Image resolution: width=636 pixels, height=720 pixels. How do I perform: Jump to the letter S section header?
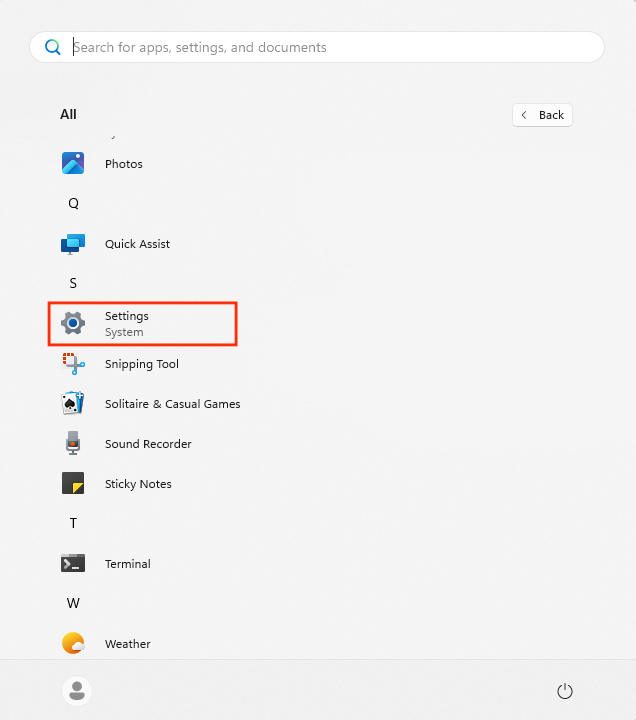point(73,283)
